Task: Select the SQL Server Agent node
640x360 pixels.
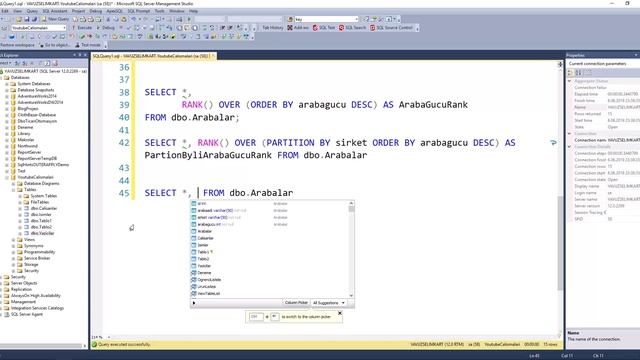Action: [x=27, y=314]
